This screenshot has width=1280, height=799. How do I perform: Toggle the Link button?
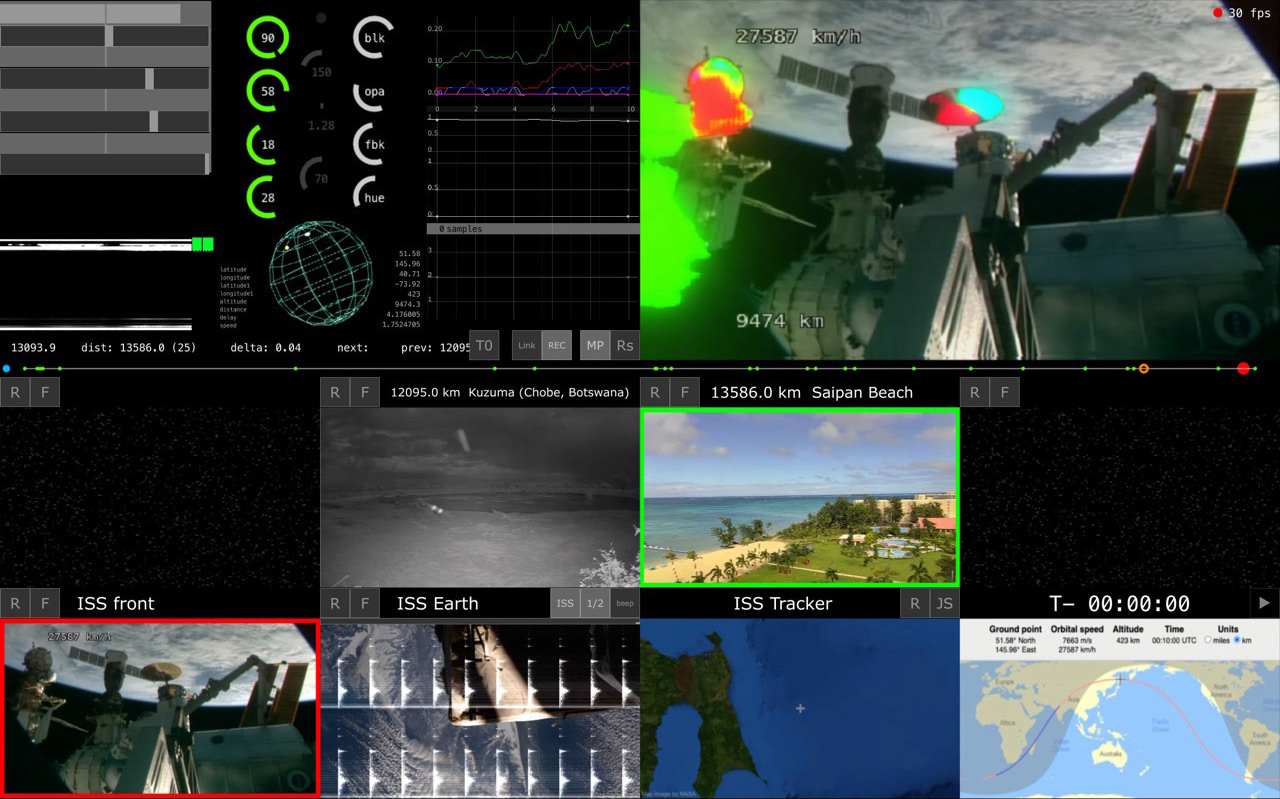(527, 345)
